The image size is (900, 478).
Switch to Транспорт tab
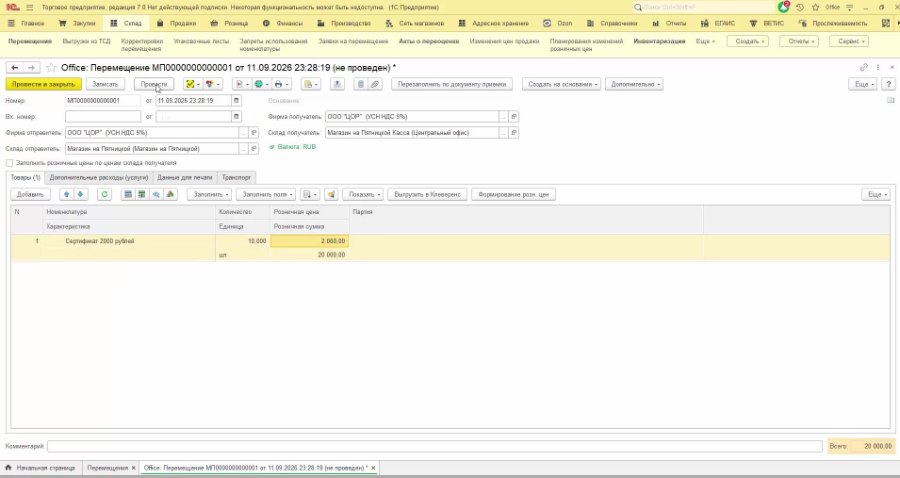coord(236,178)
